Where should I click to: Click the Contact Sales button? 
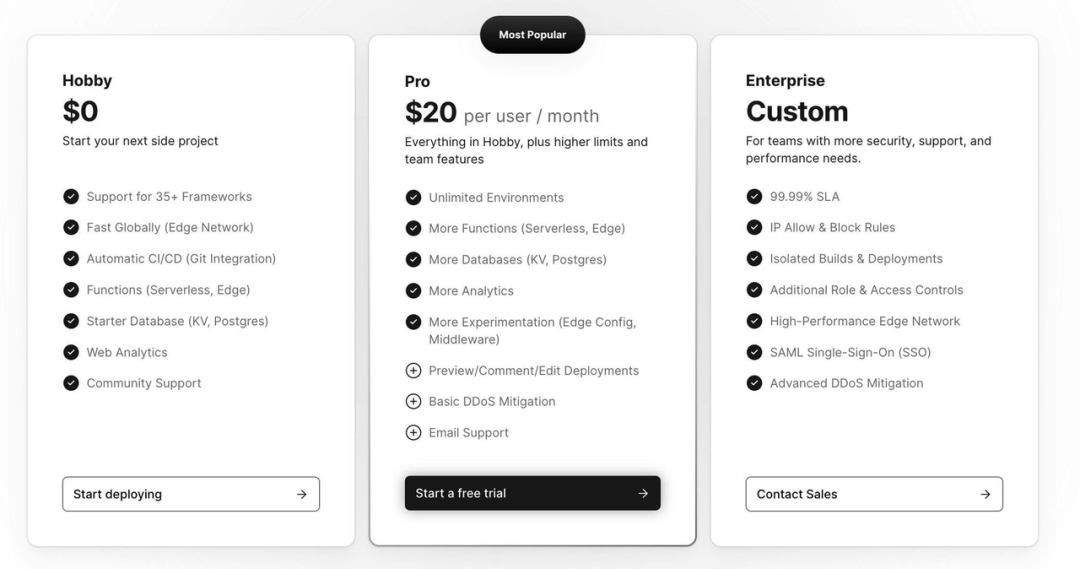pyautogui.click(x=874, y=494)
